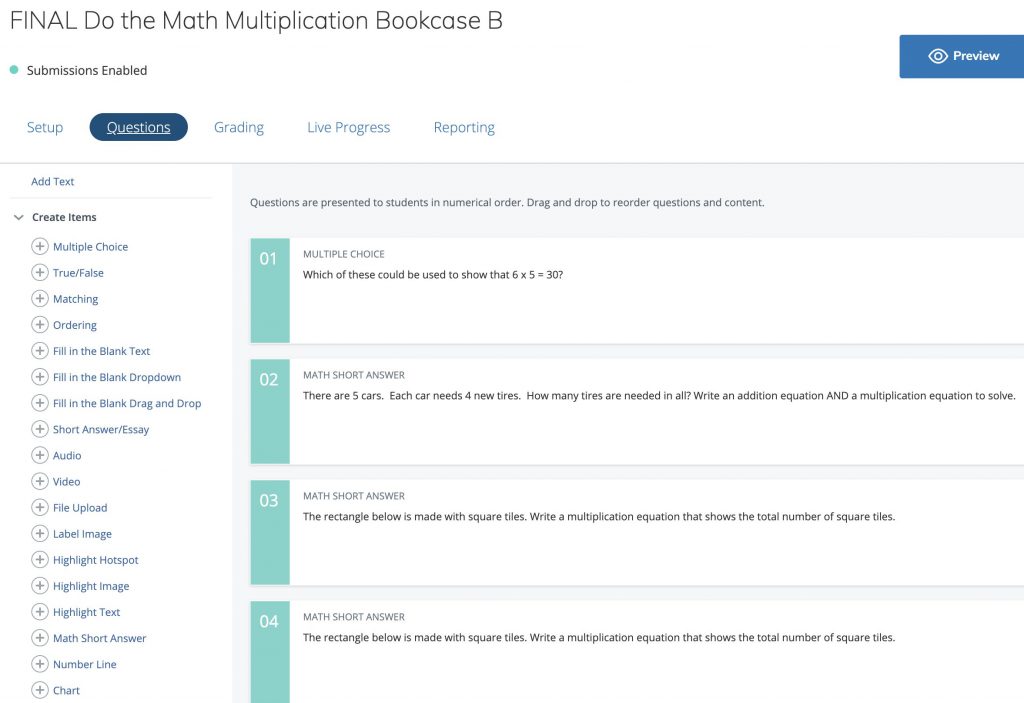Image resolution: width=1024 pixels, height=703 pixels.
Task: Add a Fill in the Blank Dropdown item
Action: click(117, 378)
